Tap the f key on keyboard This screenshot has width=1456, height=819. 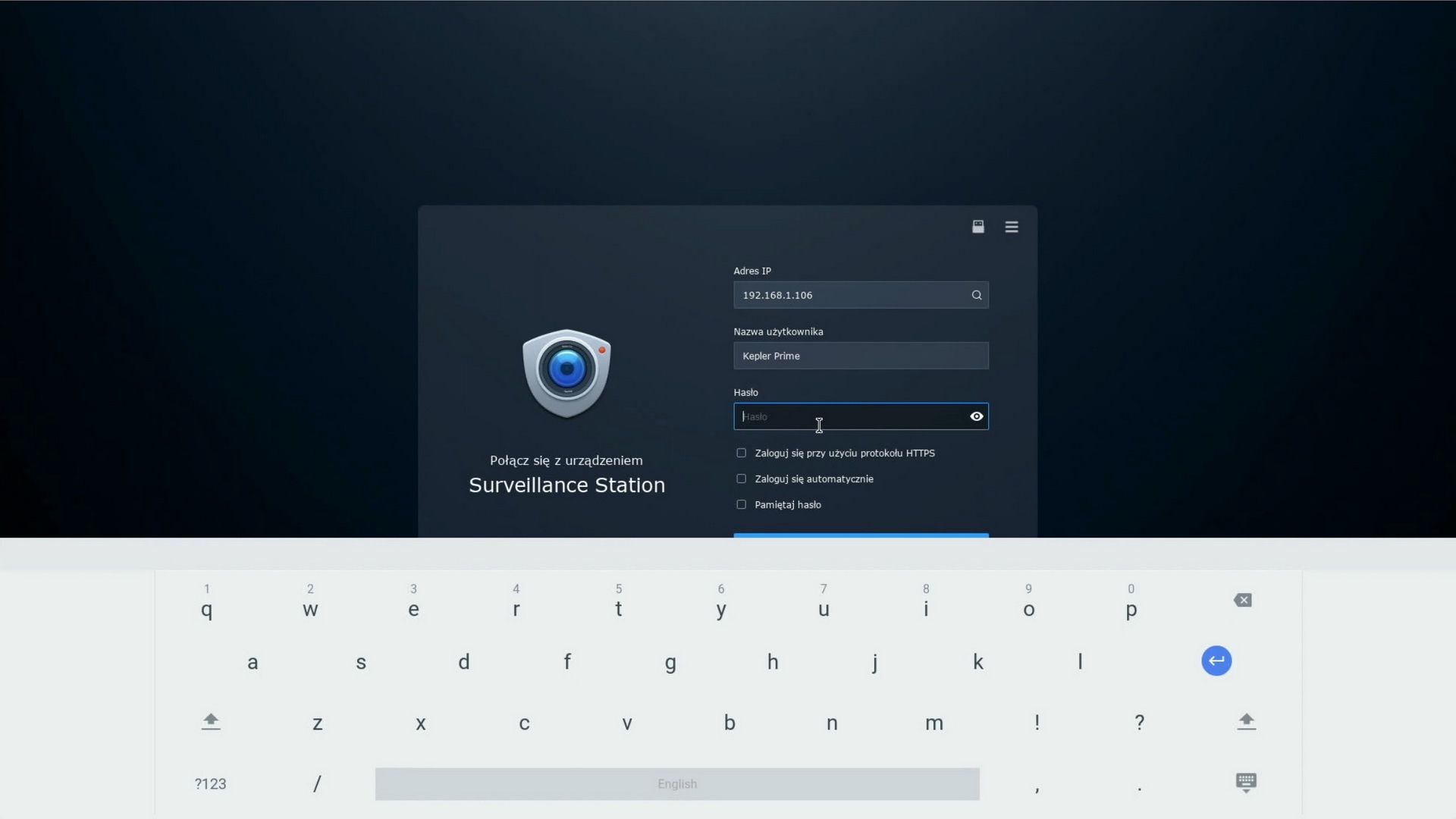click(x=567, y=662)
